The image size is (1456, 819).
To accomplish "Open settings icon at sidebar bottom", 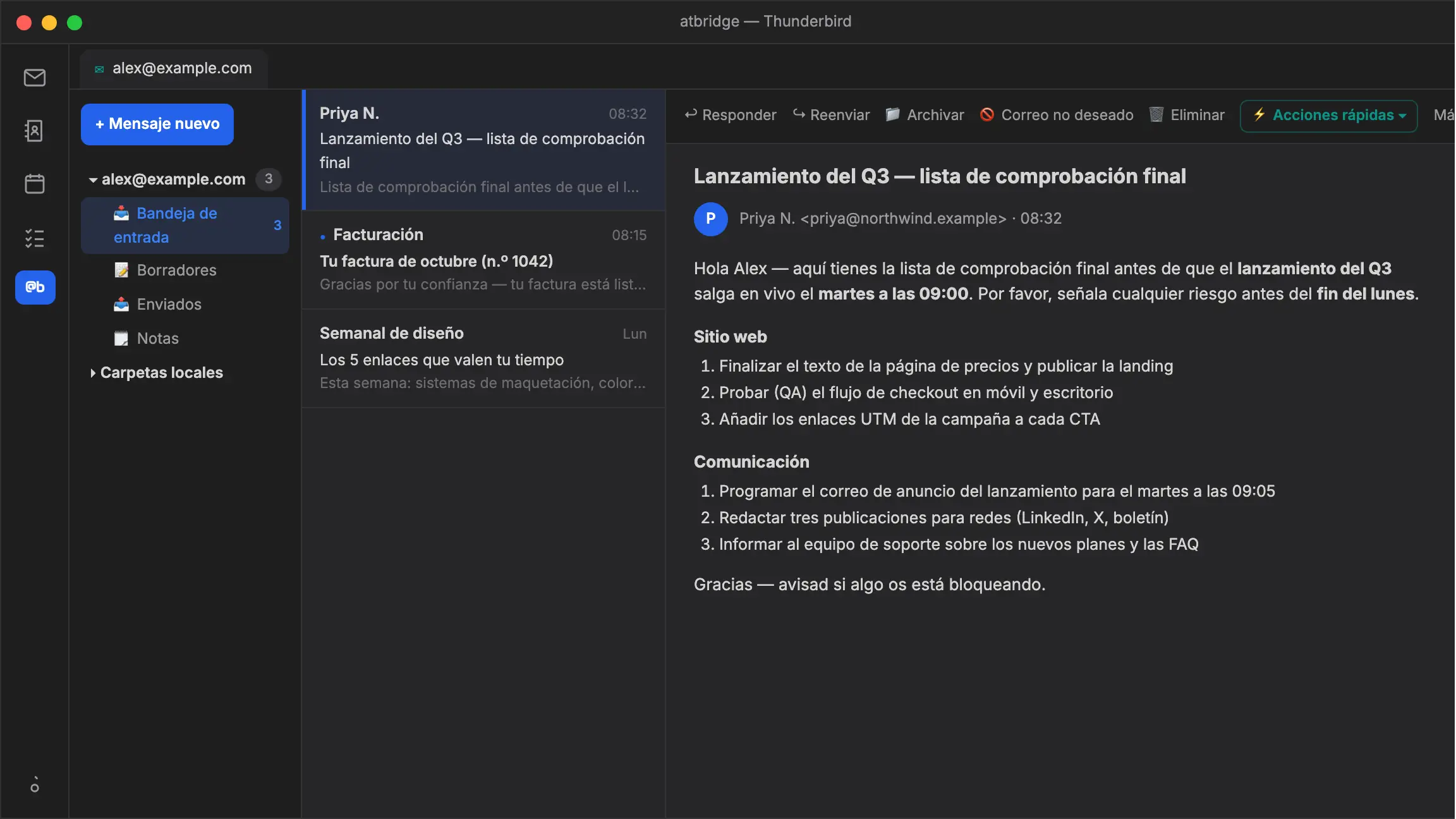I will coord(35,784).
